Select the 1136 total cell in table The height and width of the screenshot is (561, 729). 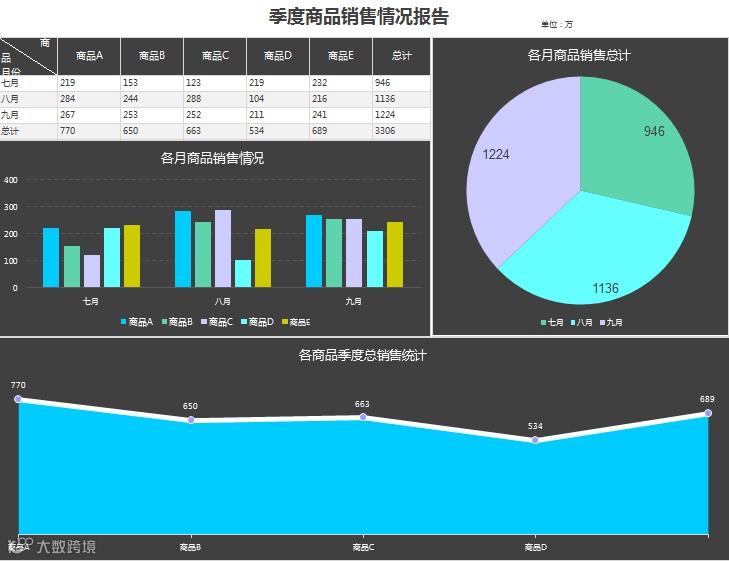coord(402,99)
